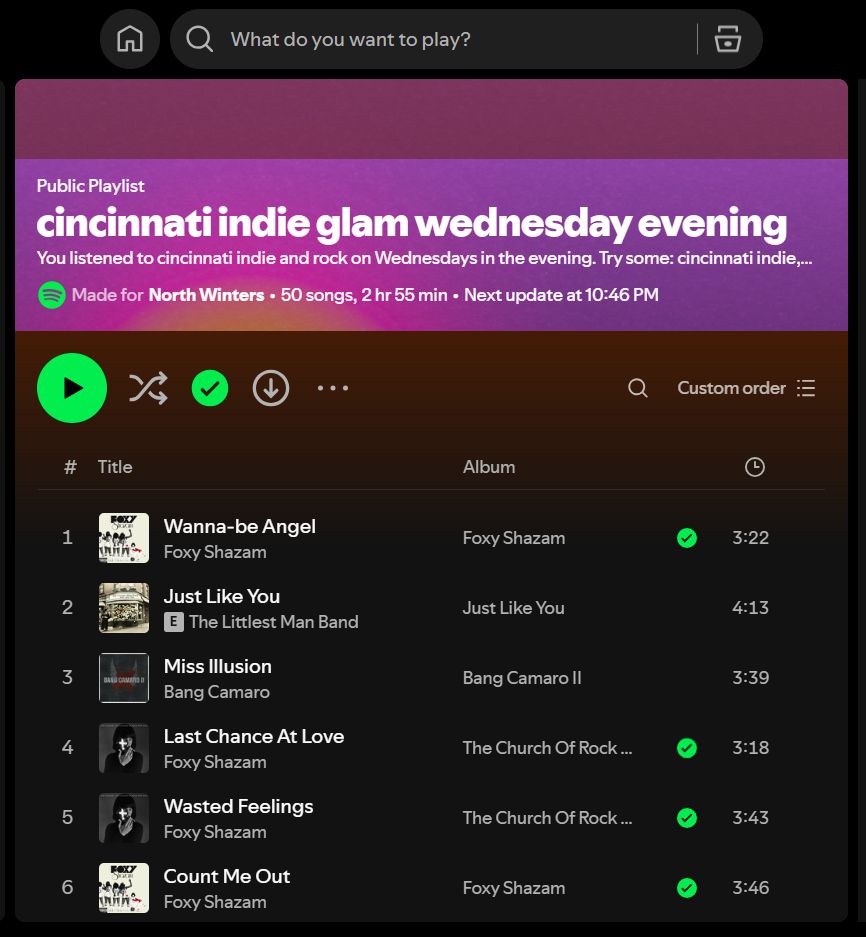
Task: Select the Wanna-be Angel track title
Action: click(240, 526)
